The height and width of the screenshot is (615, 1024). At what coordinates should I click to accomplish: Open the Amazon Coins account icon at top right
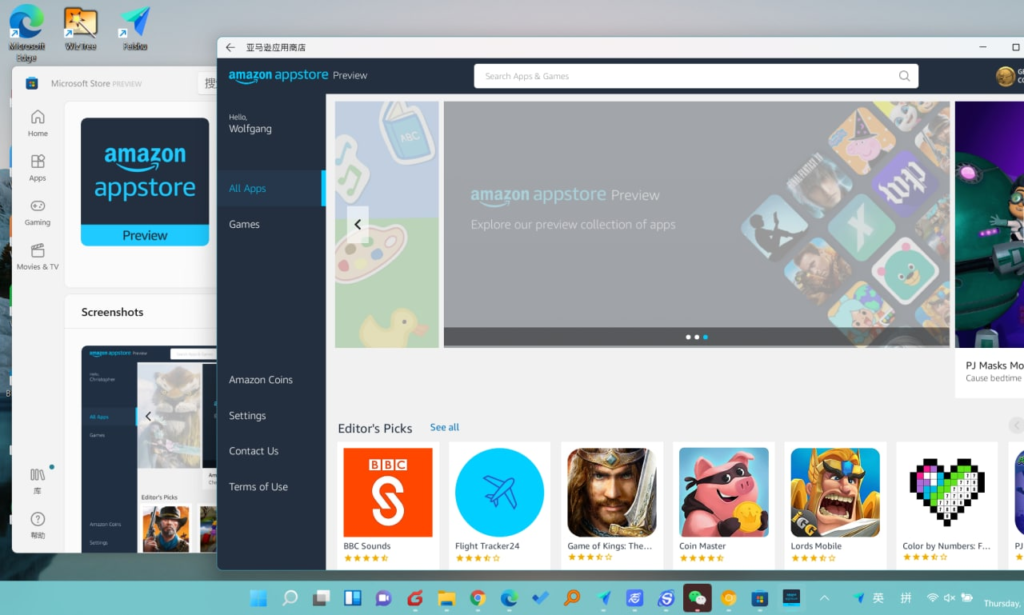(1005, 76)
